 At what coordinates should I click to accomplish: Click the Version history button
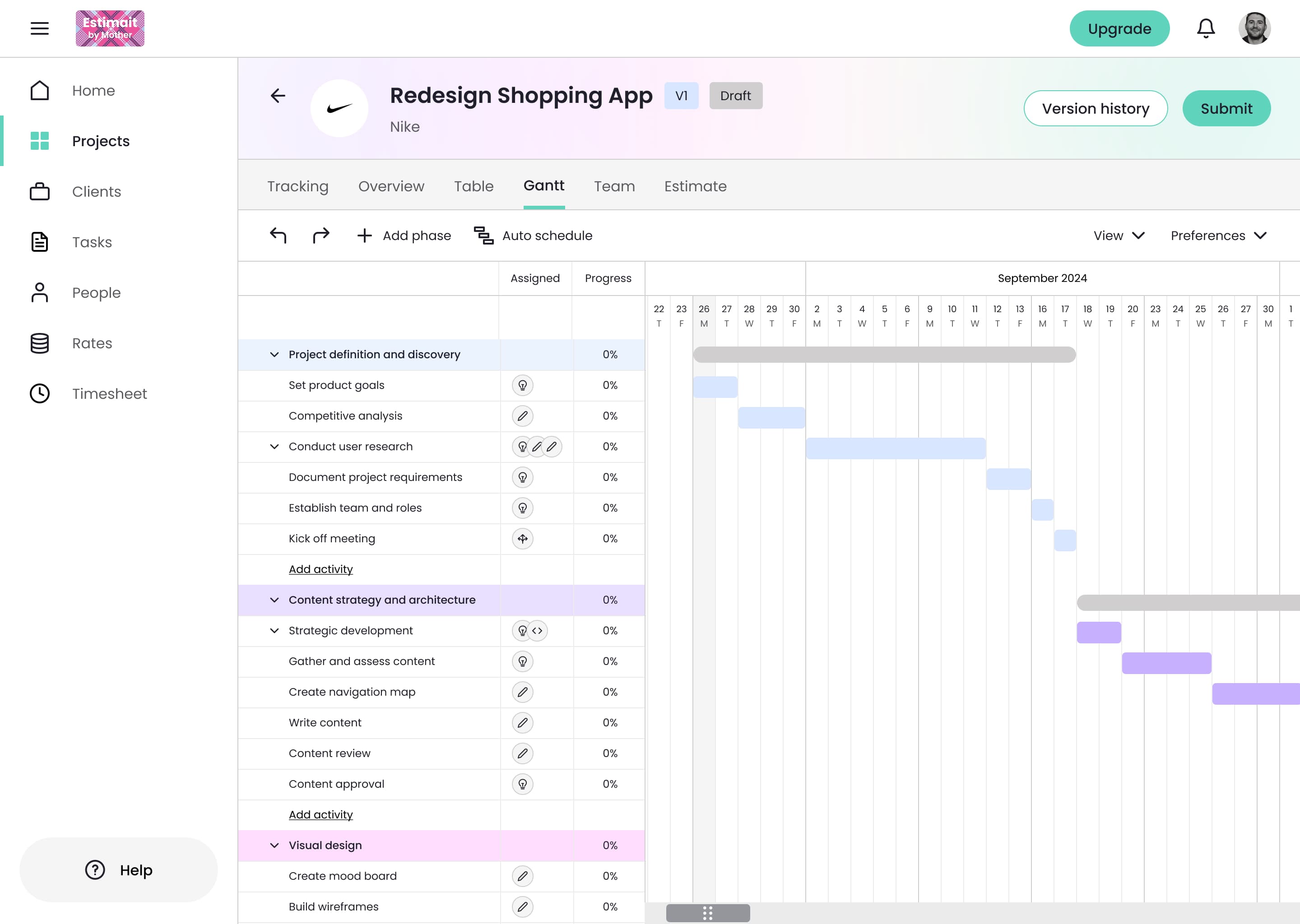(x=1095, y=108)
